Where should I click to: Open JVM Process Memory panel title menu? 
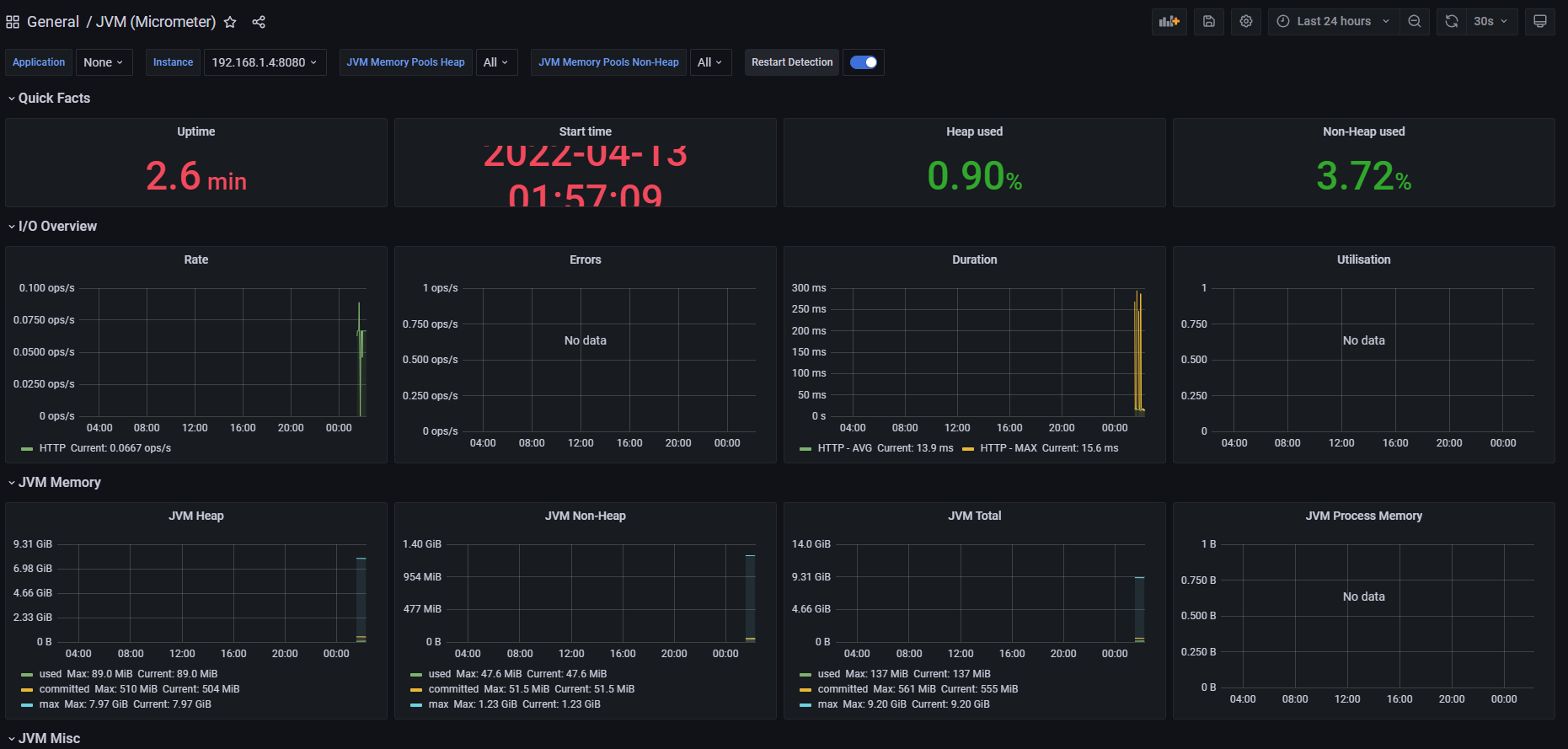coord(1364,516)
